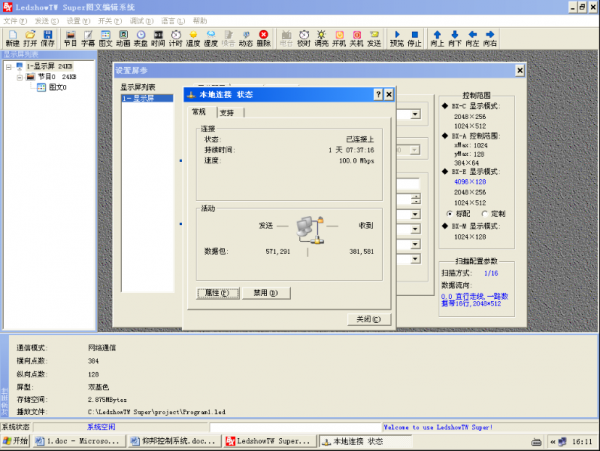Select the 标配 radio button

(x=450, y=214)
